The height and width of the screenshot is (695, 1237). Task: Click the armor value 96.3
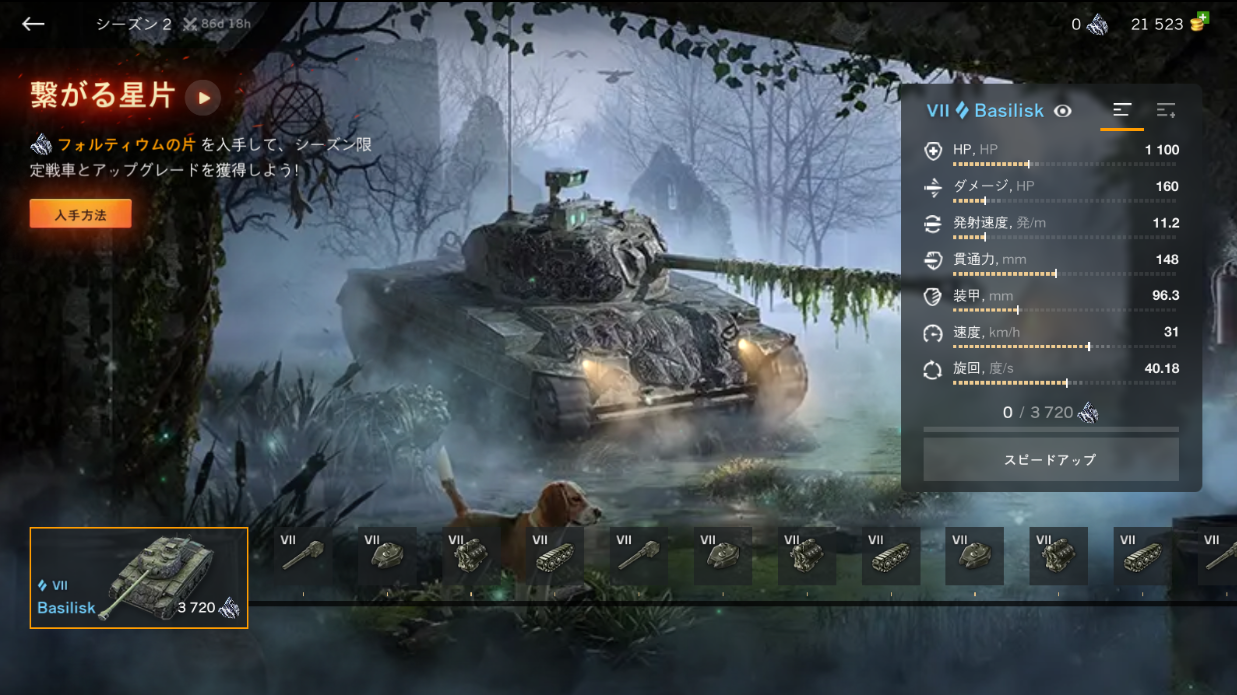pos(1166,295)
